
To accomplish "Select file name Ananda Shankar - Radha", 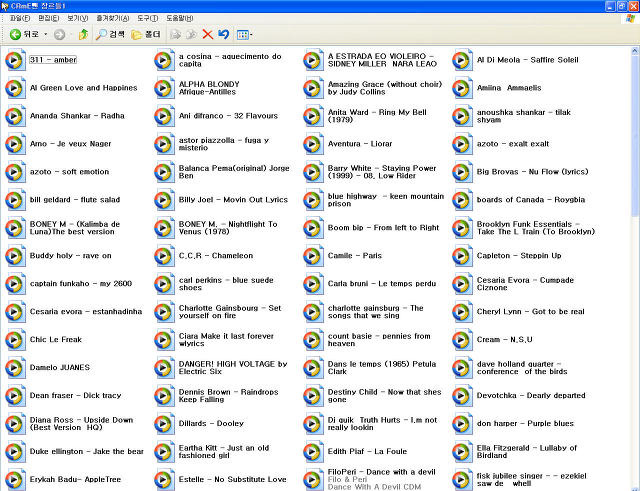I will click(77, 116).
